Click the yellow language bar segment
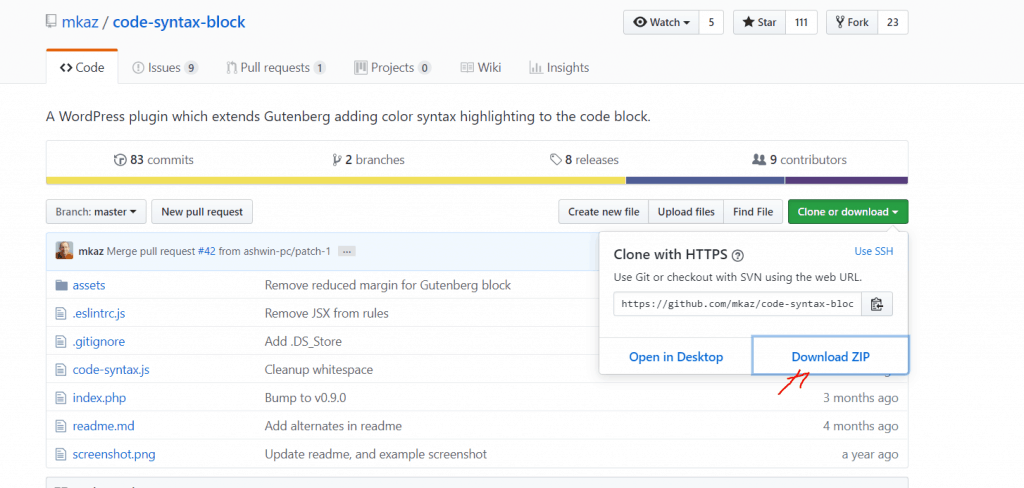 tap(336, 180)
